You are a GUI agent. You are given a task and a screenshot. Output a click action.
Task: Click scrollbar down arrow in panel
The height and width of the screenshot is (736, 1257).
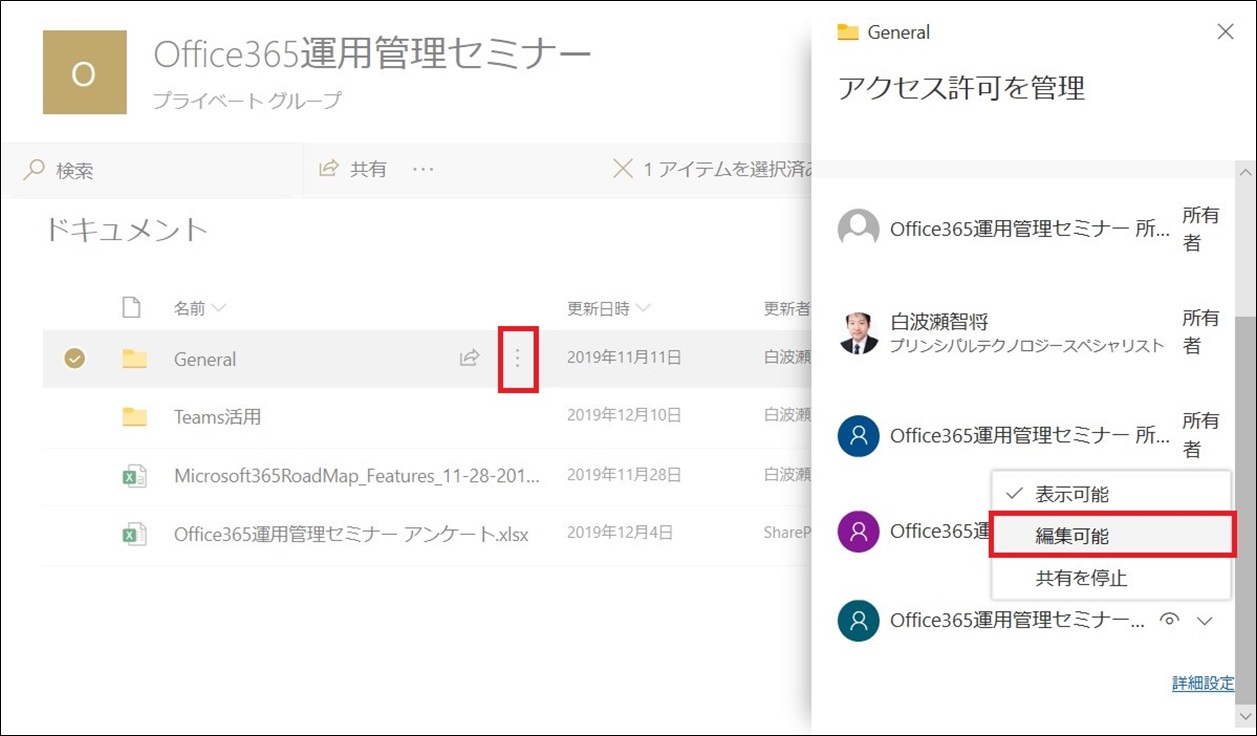(1244, 716)
